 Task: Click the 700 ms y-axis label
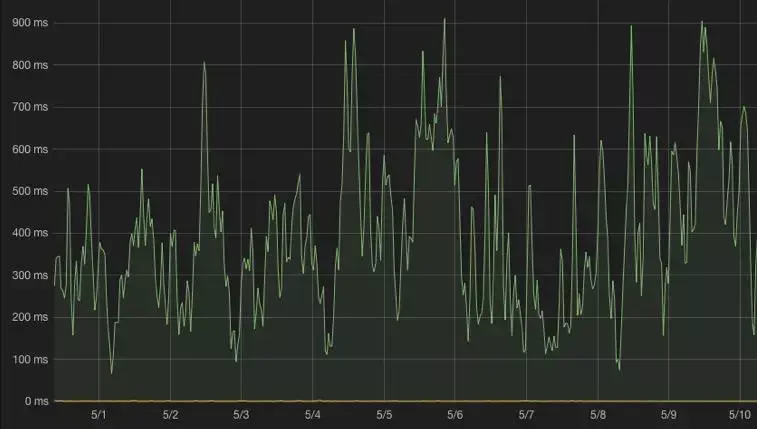(x=30, y=107)
